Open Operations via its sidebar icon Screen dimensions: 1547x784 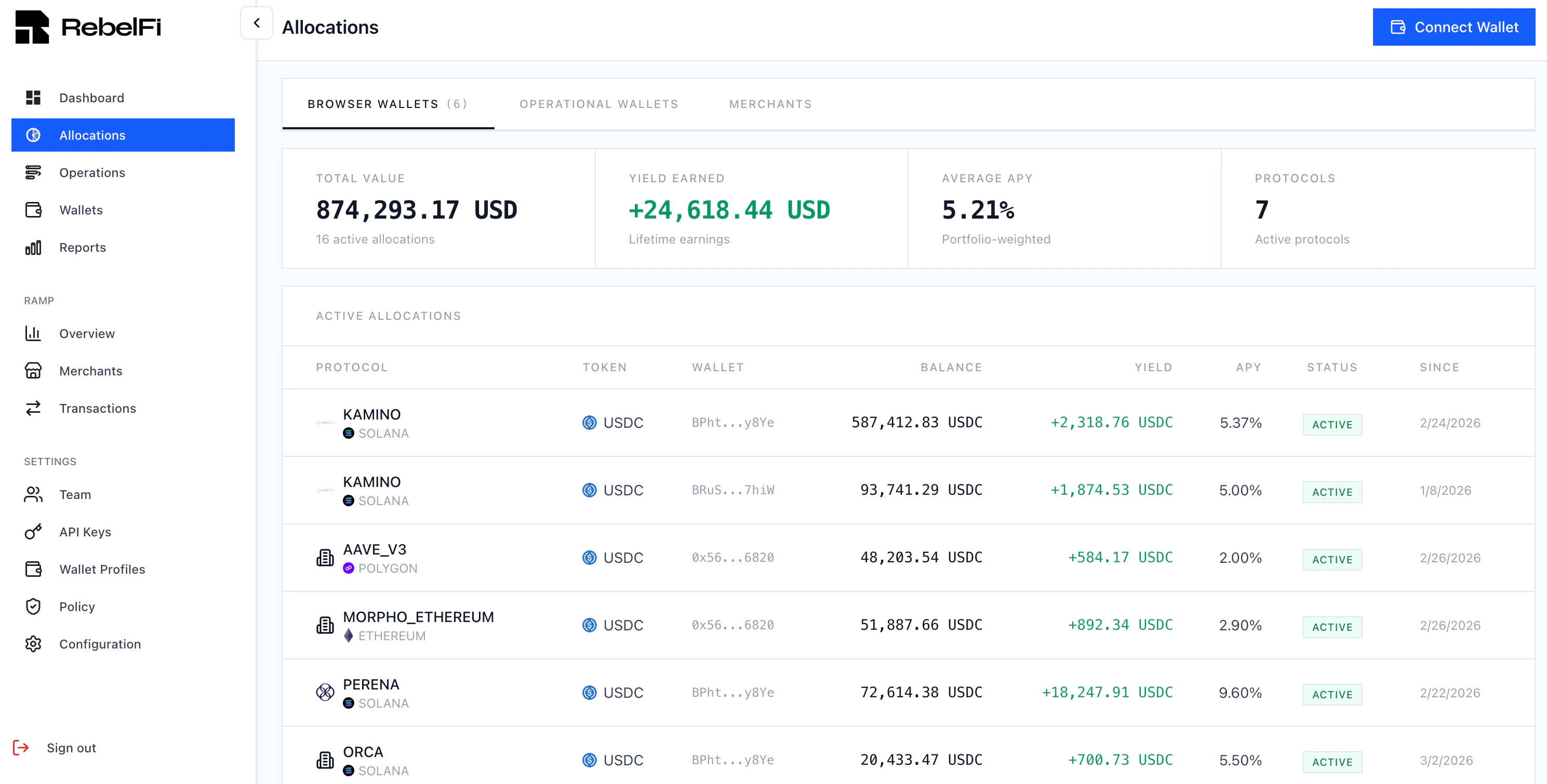click(x=33, y=172)
